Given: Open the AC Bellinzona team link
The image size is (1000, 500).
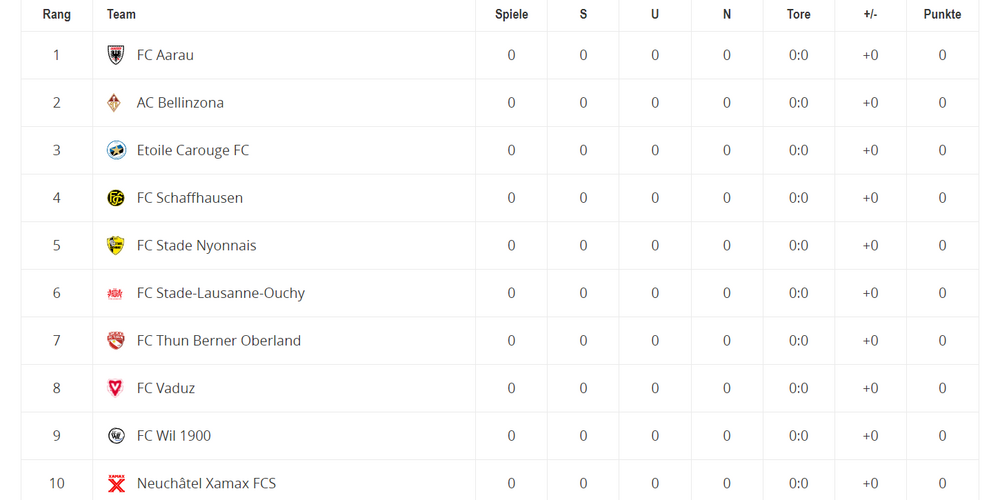Looking at the screenshot, I should 180,103.
